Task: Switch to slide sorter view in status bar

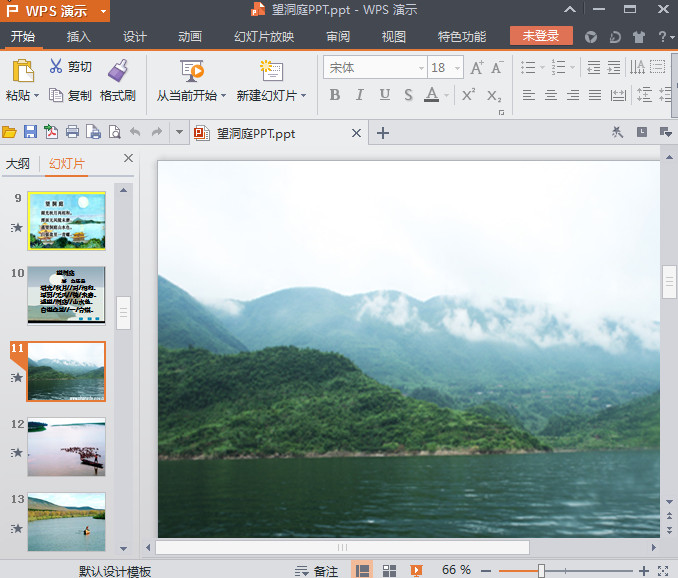Action: tap(389, 571)
